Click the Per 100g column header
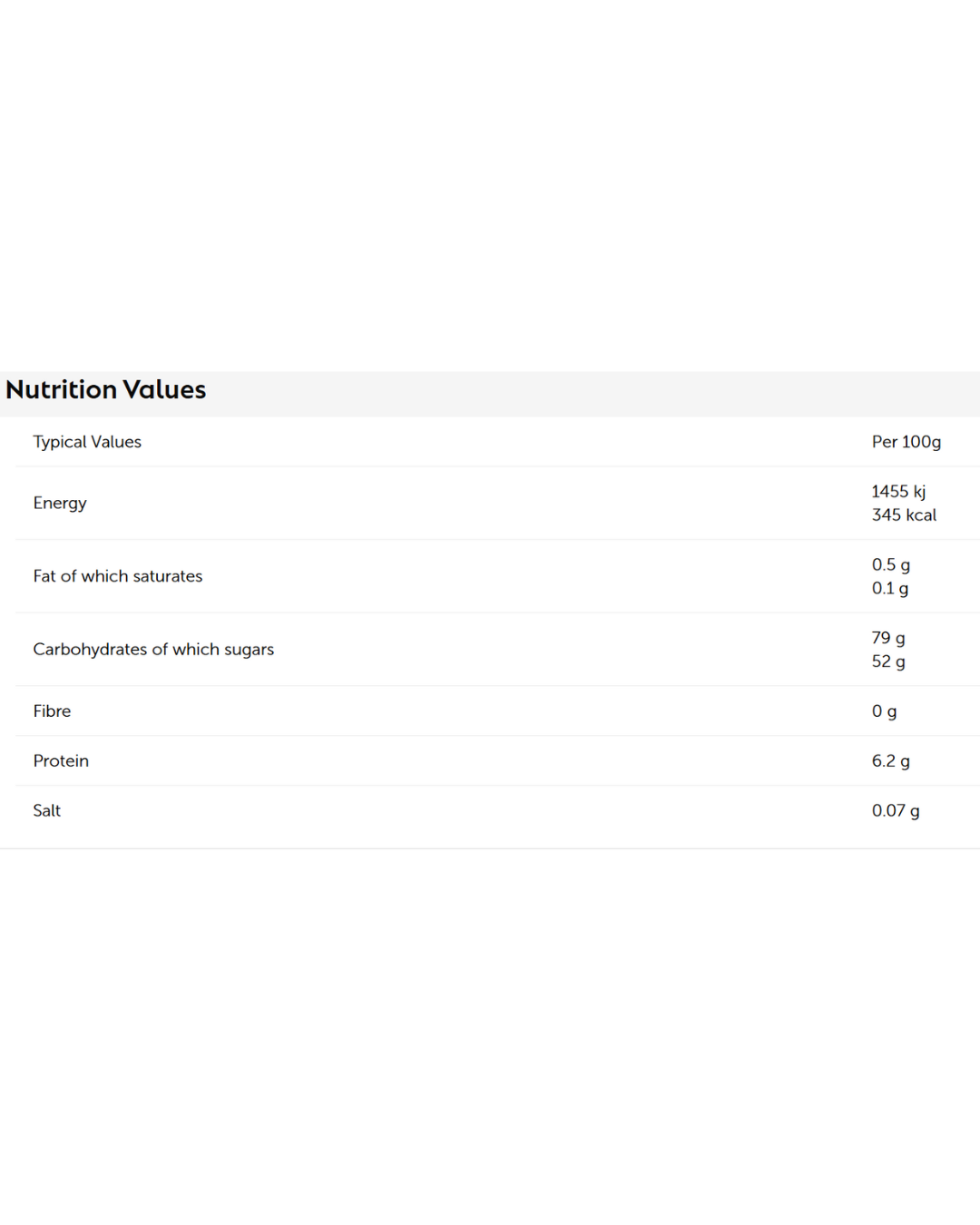This screenshot has height=1225, width=980. (906, 442)
